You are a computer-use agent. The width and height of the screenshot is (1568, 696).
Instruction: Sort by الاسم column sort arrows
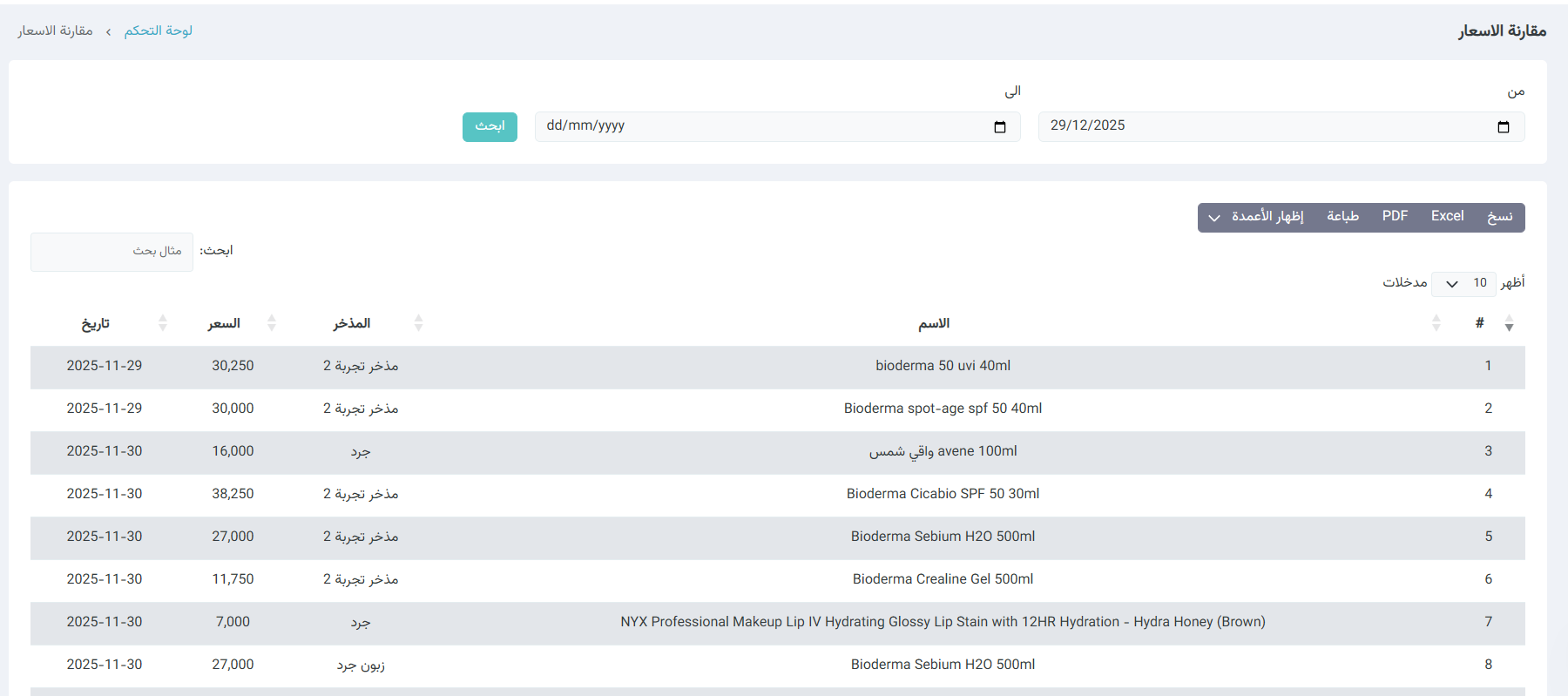point(1436,324)
